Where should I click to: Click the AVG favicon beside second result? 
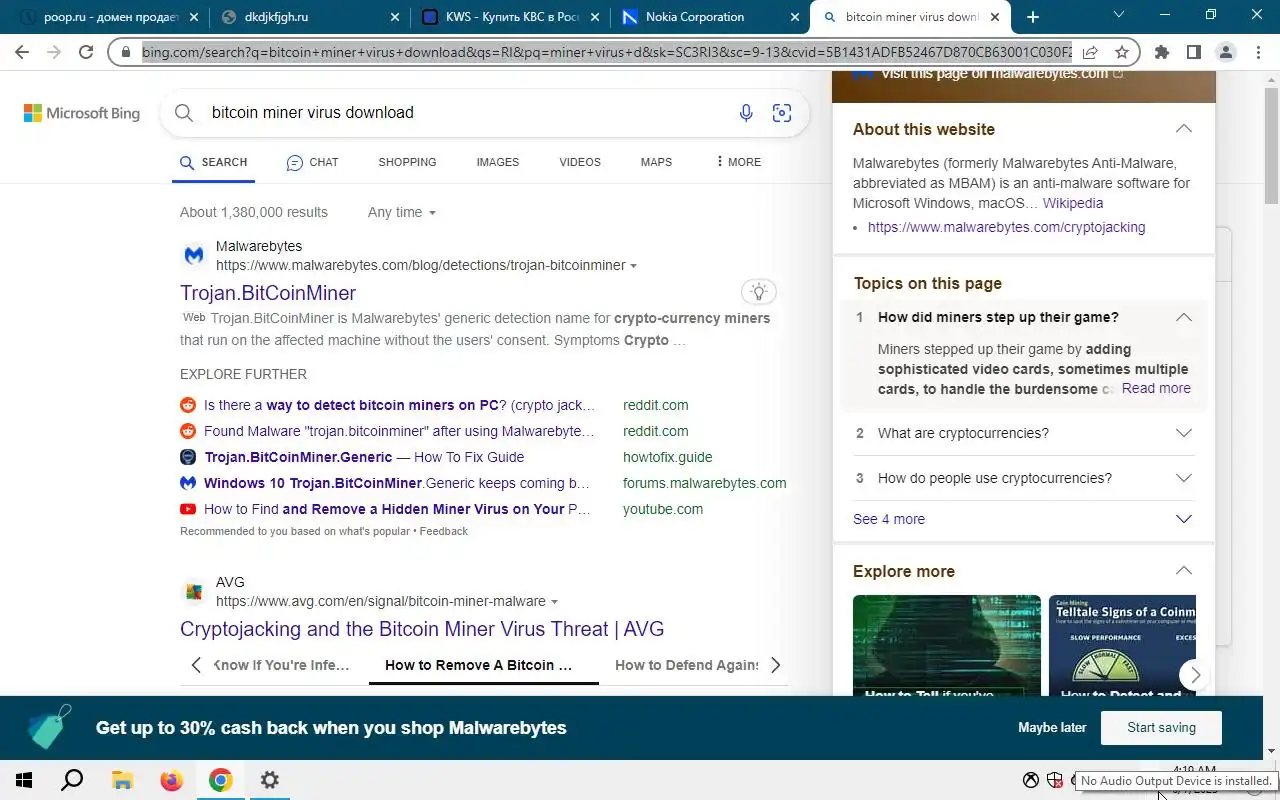coord(194,592)
